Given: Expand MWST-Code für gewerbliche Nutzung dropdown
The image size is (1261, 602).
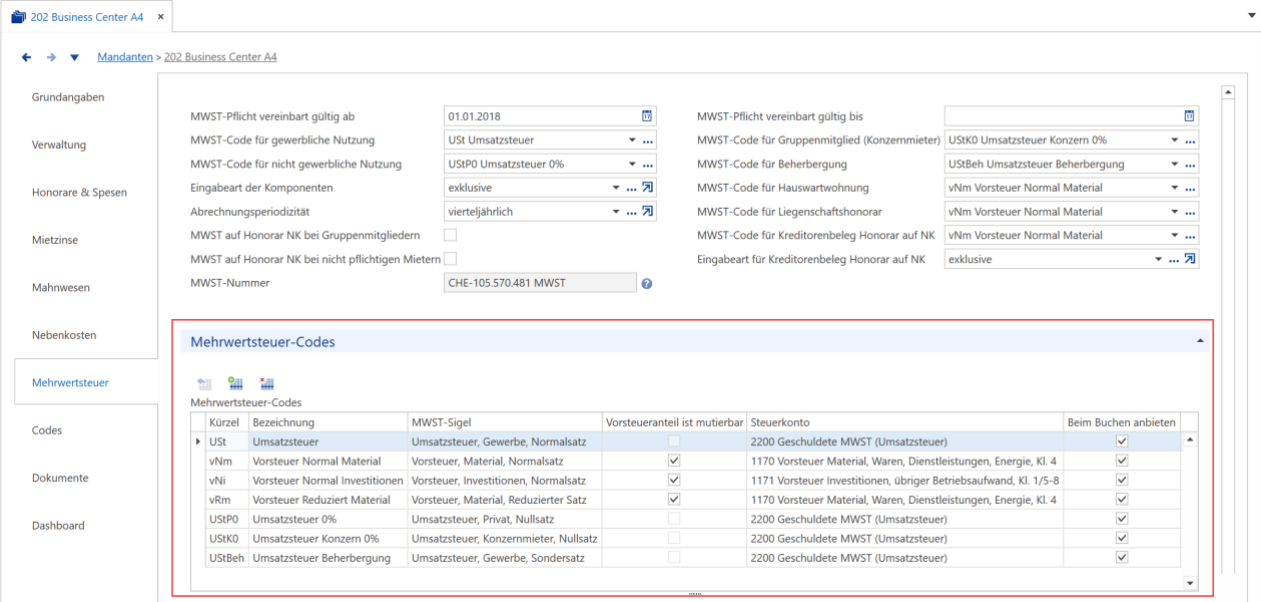Looking at the screenshot, I should tap(632, 140).
